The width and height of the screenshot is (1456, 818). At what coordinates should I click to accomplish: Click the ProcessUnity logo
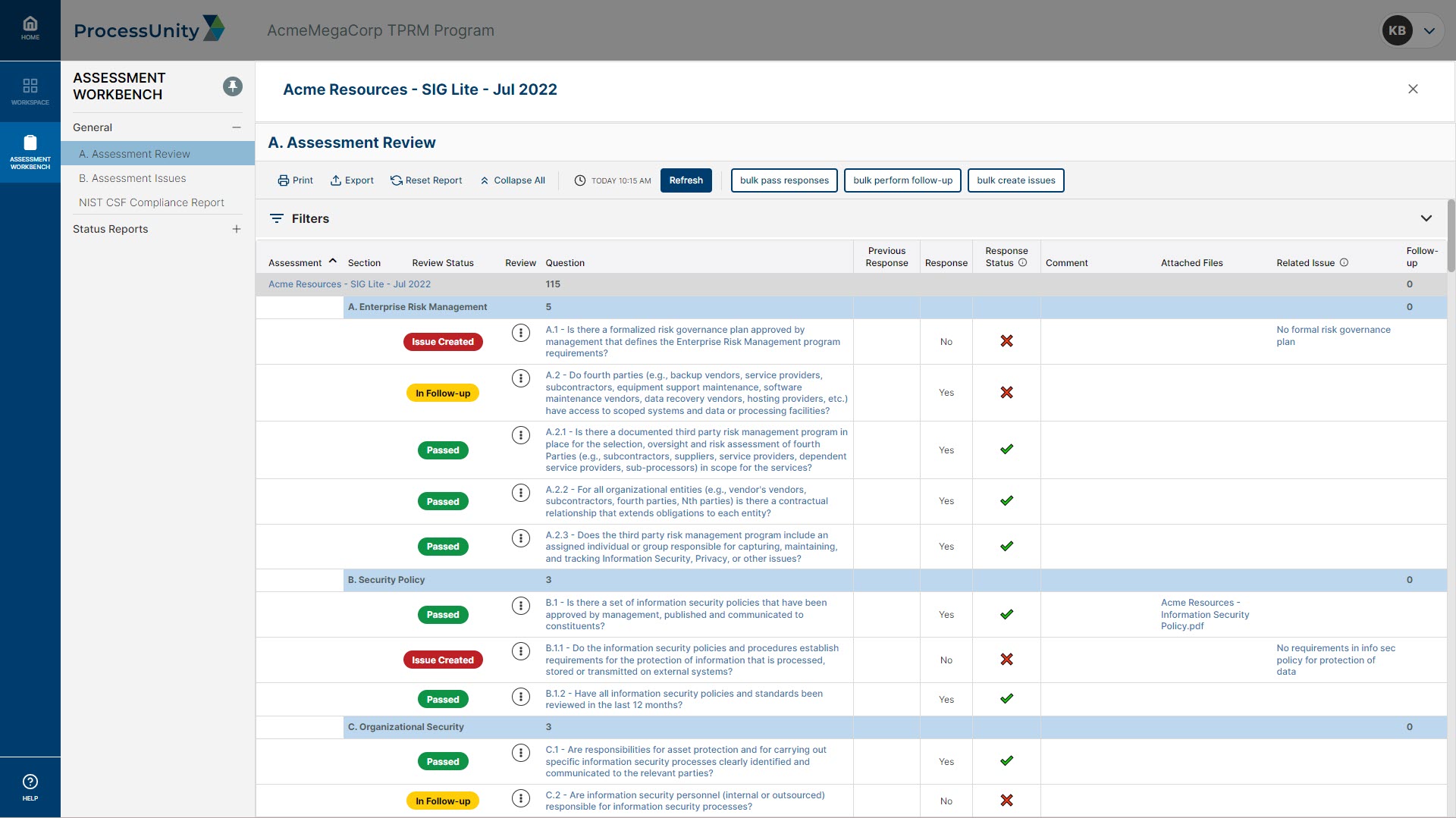point(149,30)
